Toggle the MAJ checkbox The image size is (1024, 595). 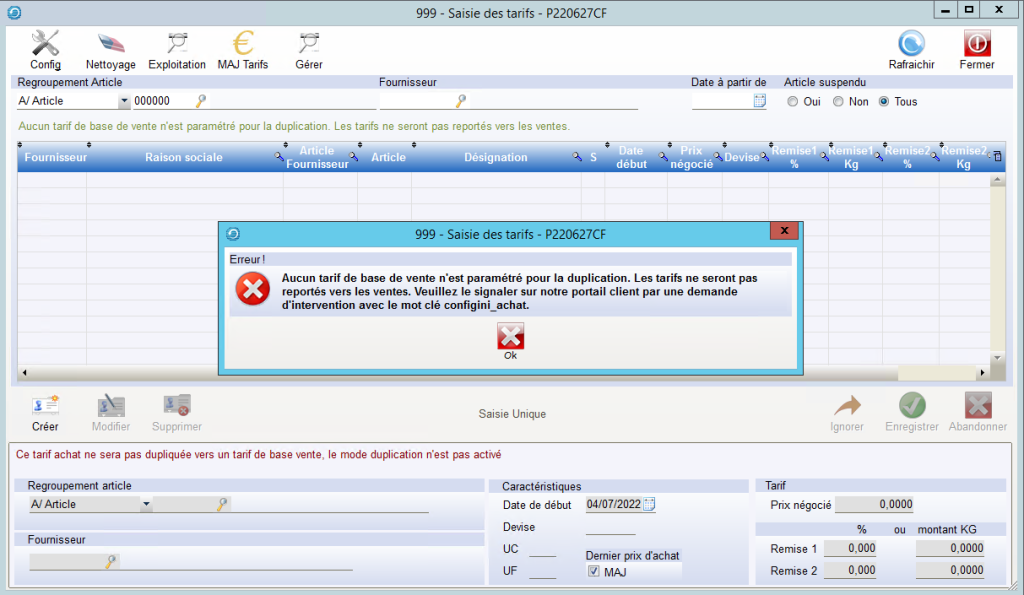[x=594, y=572]
